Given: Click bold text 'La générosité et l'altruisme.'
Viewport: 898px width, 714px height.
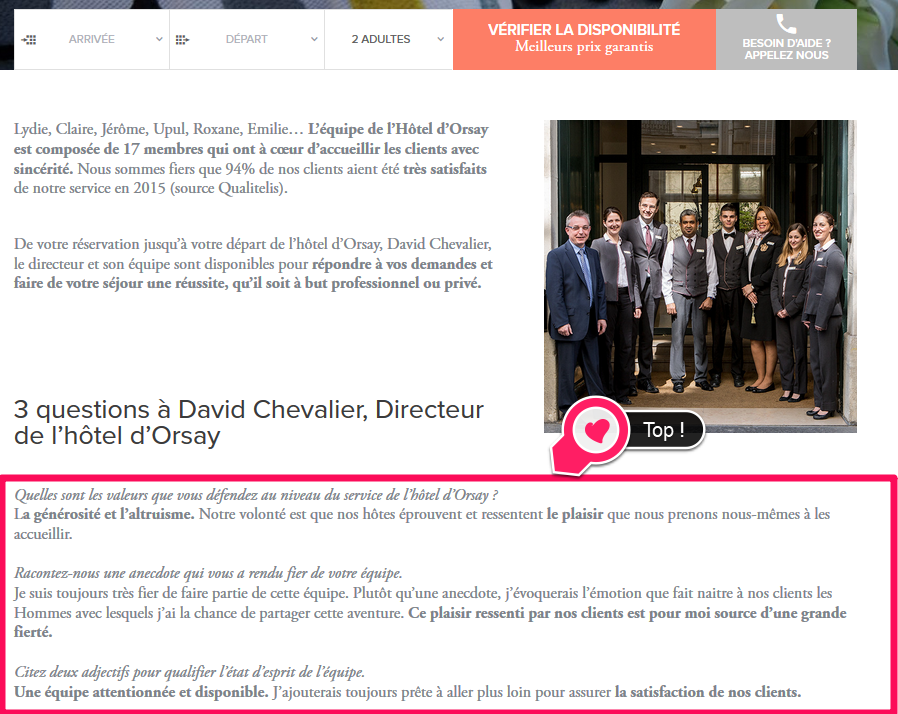Looking at the screenshot, I should point(104,515).
